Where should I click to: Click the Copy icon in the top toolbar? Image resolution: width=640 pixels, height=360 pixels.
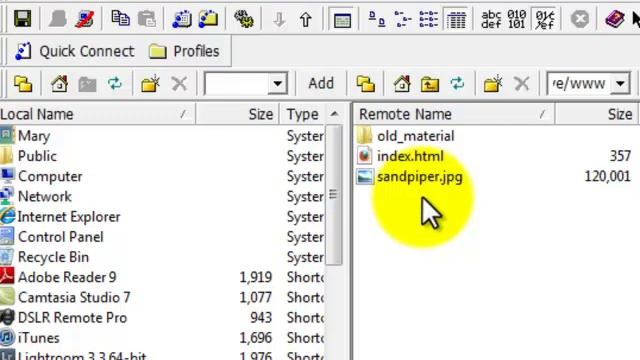120,18
